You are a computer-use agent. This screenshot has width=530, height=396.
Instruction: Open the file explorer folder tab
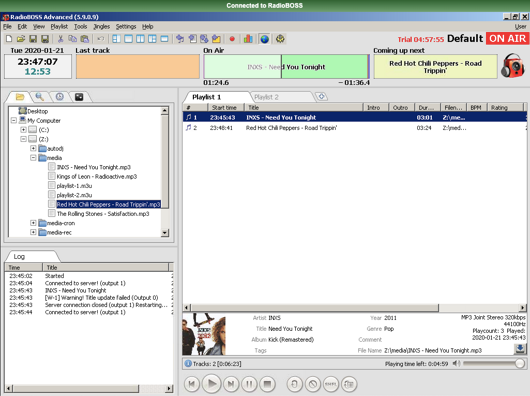(x=20, y=97)
